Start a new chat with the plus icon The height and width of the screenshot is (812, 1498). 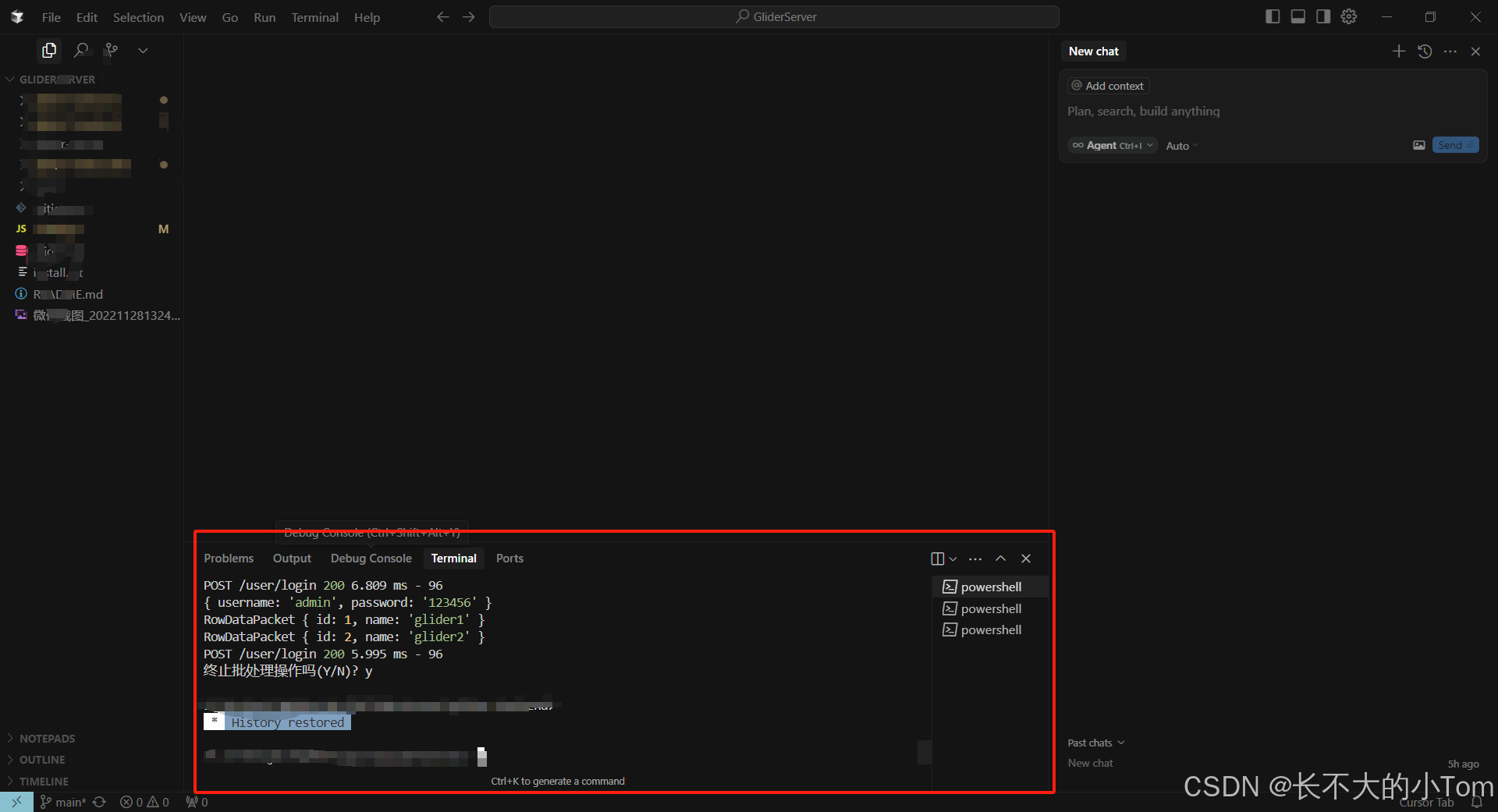pyautogui.click(x=1398, y=51)
